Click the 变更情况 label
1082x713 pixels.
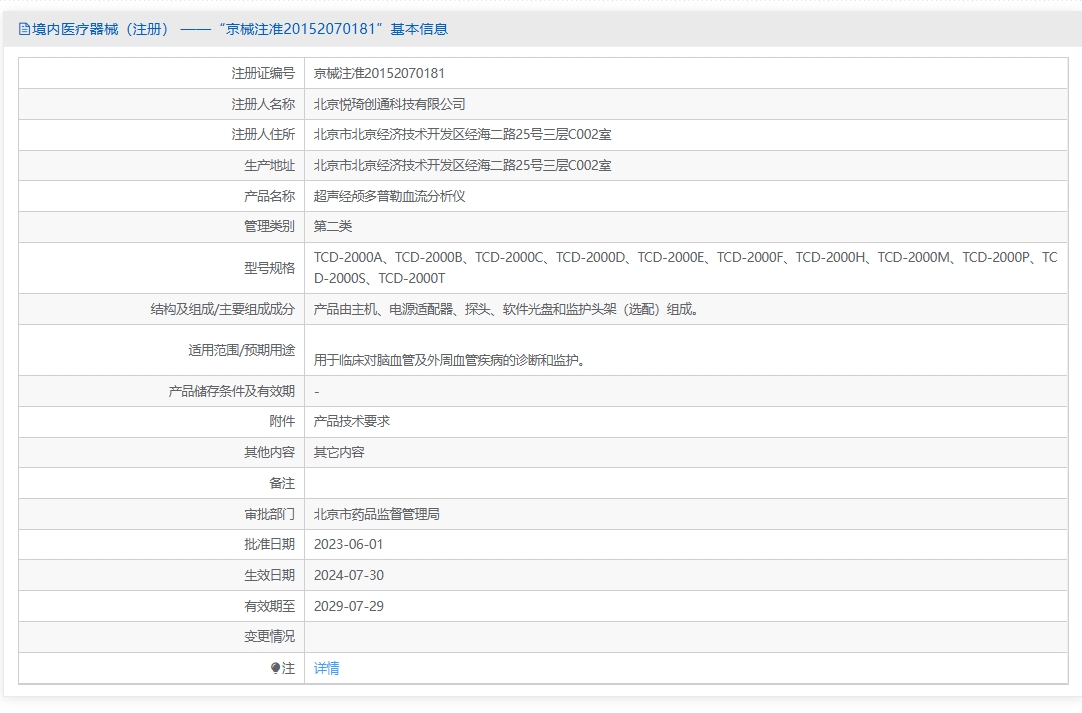pos(269,636)
